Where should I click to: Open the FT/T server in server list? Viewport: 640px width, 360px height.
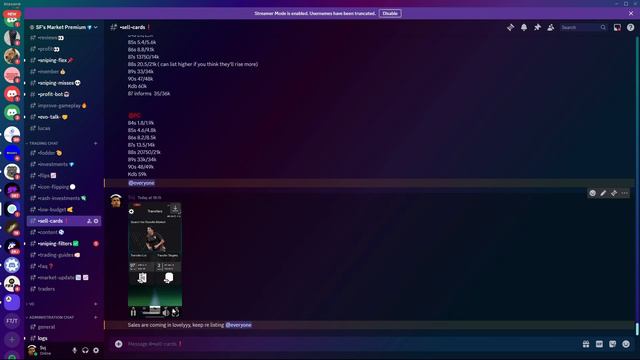[x=12, y=321]
